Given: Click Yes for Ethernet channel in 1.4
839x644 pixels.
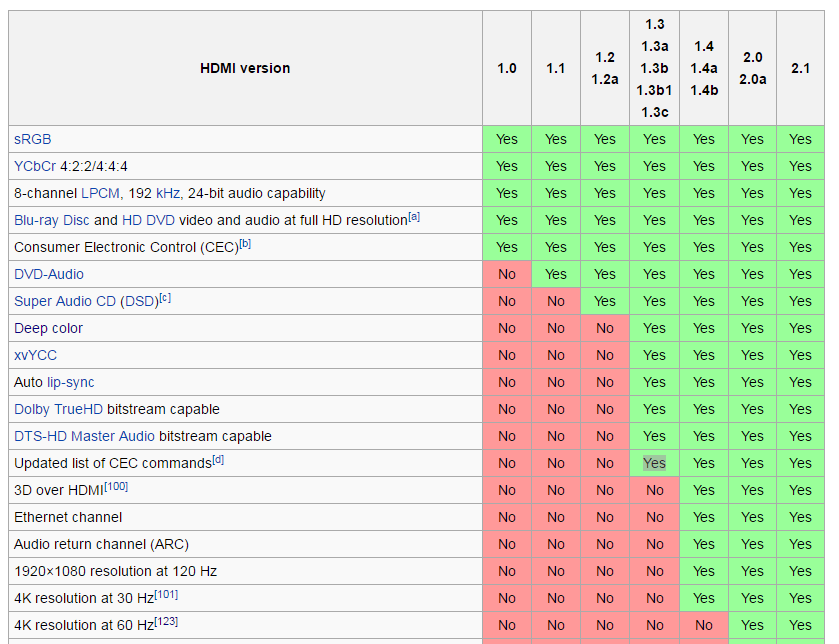Looking at the screenshot, I should click(x=704, y=517).
